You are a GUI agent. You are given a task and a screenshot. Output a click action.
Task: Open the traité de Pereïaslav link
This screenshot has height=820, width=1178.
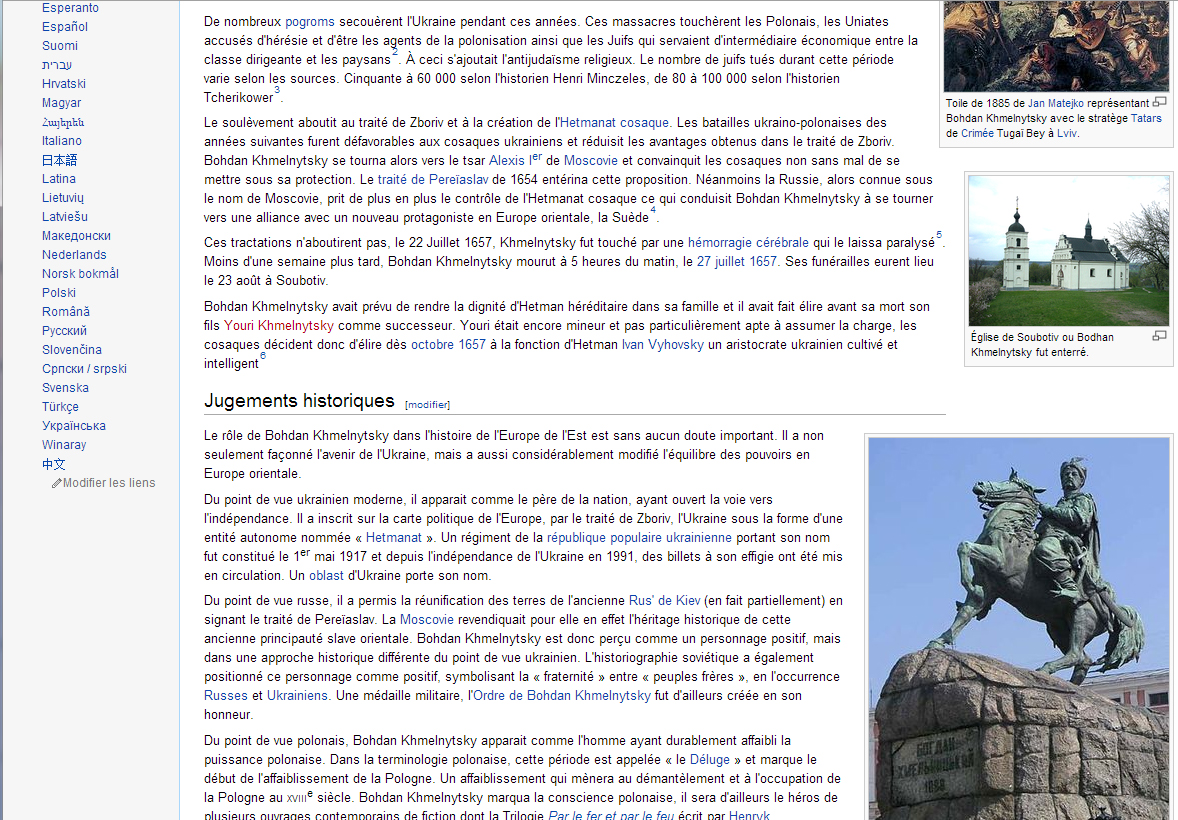(433, 180)
